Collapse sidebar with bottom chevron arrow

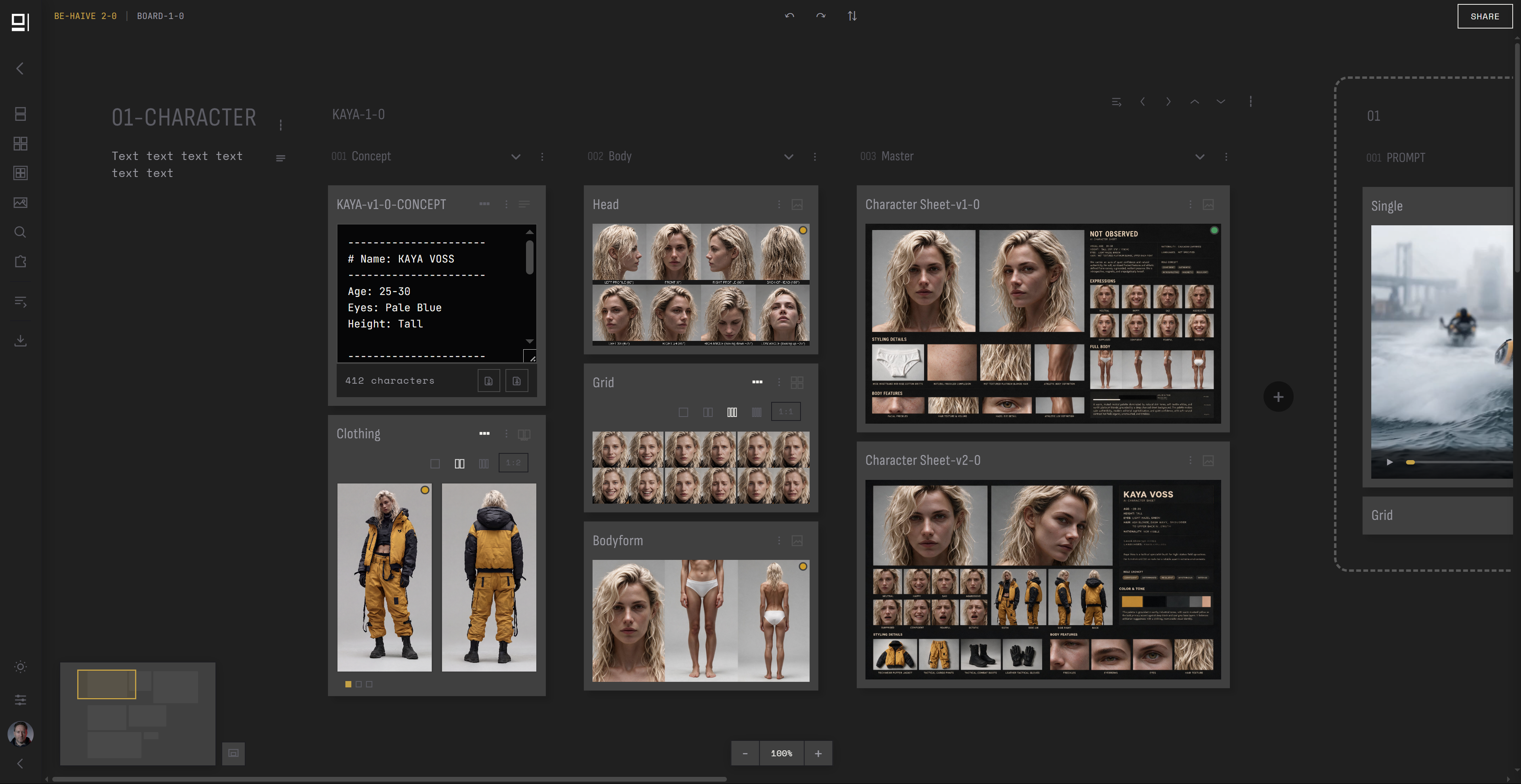click(20, 763)
